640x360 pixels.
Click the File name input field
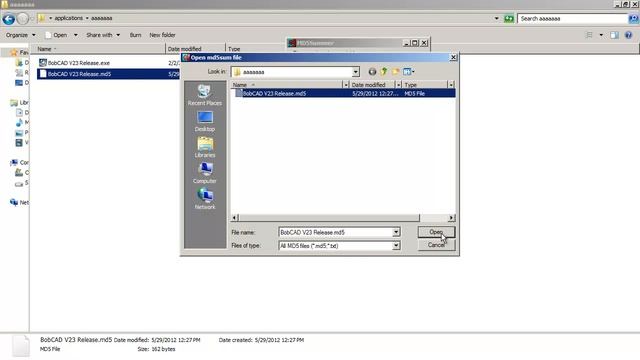click(335, 232)
